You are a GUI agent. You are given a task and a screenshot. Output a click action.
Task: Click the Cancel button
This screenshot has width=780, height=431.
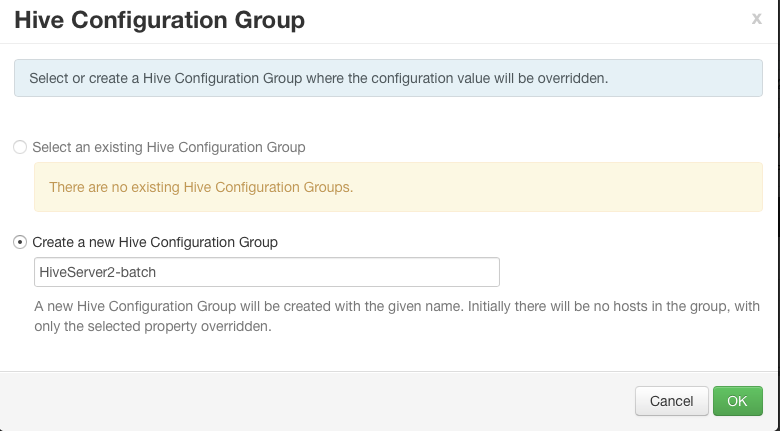[672, 401]
